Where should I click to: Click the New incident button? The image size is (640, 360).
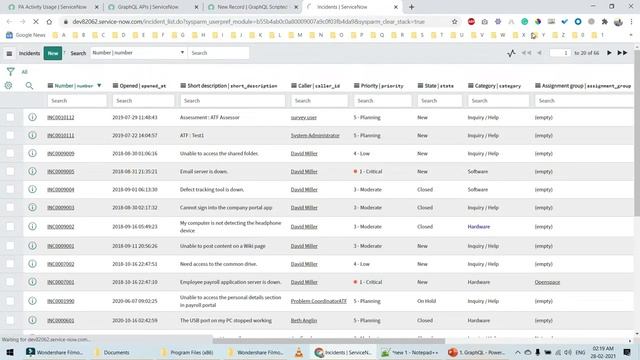[53, 53]
